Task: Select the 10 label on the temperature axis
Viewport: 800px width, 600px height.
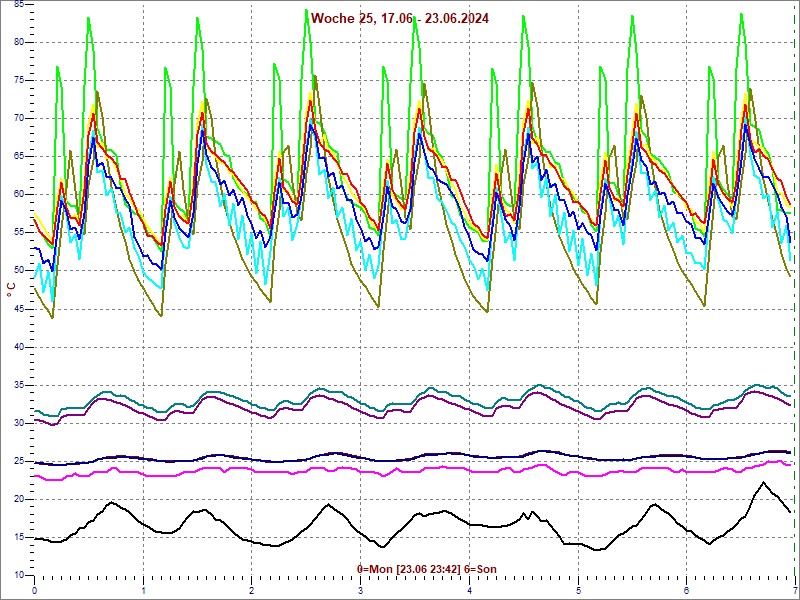Action: [19, 575]
